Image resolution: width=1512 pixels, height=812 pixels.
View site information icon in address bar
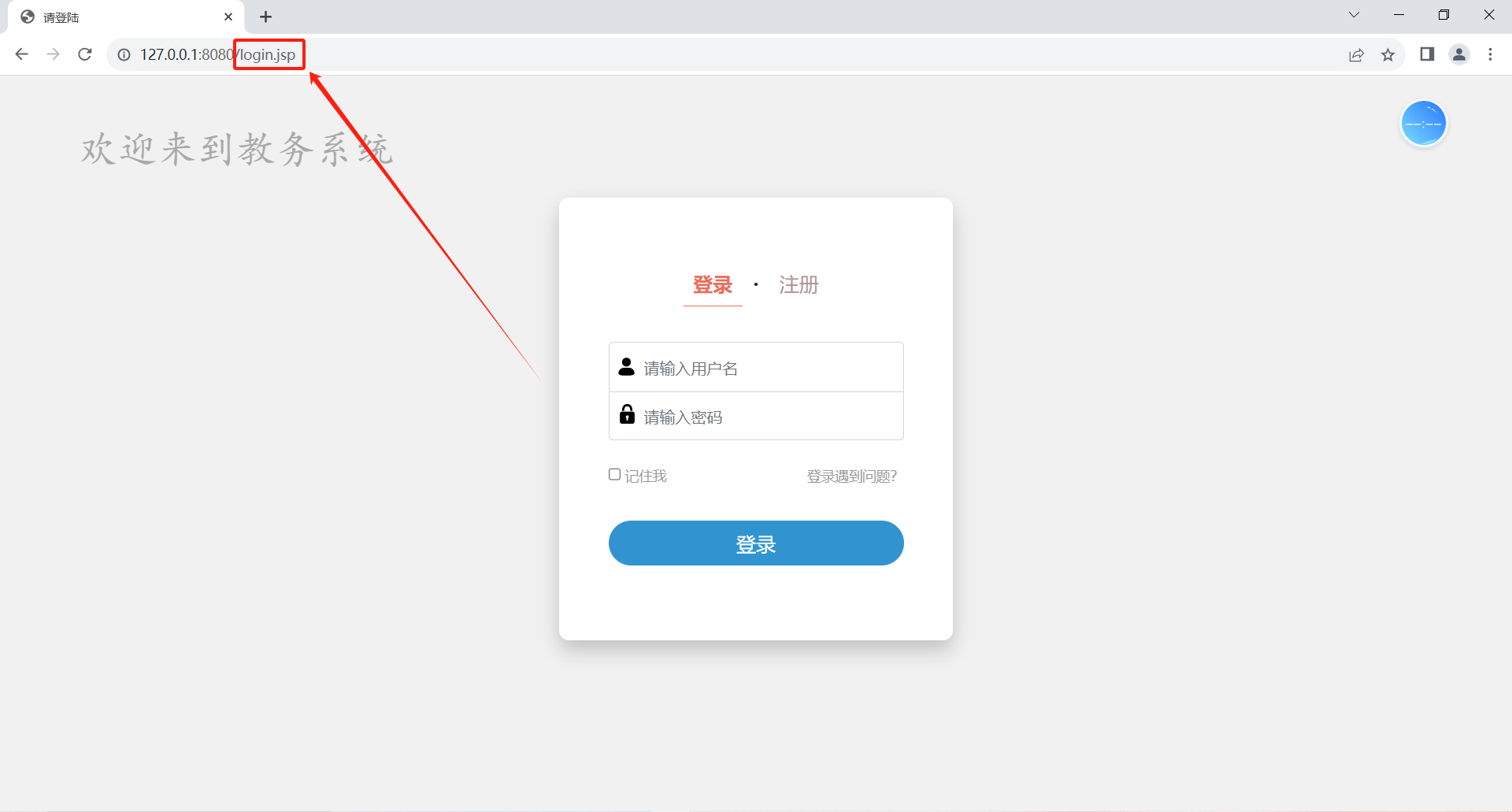124,54
